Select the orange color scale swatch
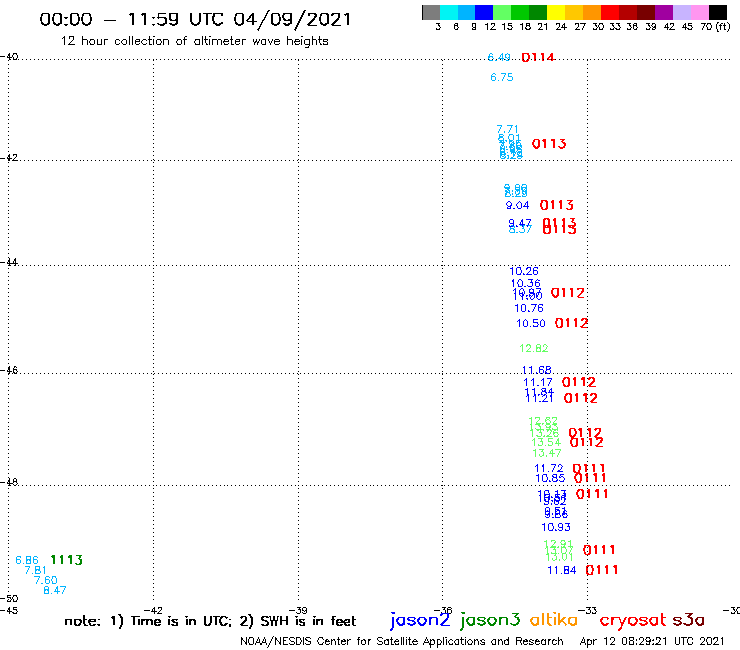 click(x=592, y=12)
